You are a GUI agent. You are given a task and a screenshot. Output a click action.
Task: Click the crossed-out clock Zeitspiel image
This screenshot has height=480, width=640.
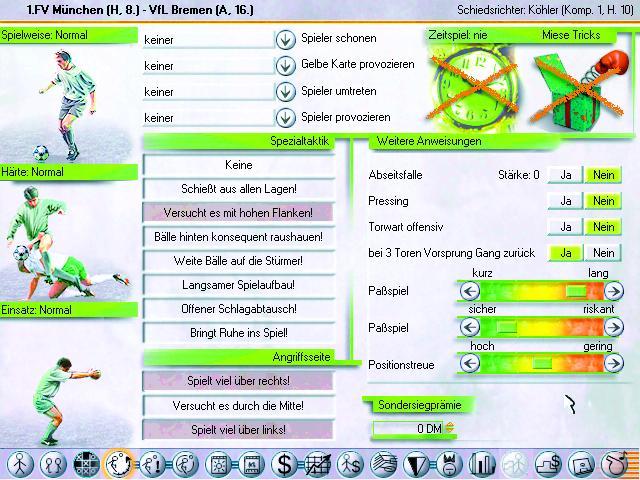pos(473,87)
